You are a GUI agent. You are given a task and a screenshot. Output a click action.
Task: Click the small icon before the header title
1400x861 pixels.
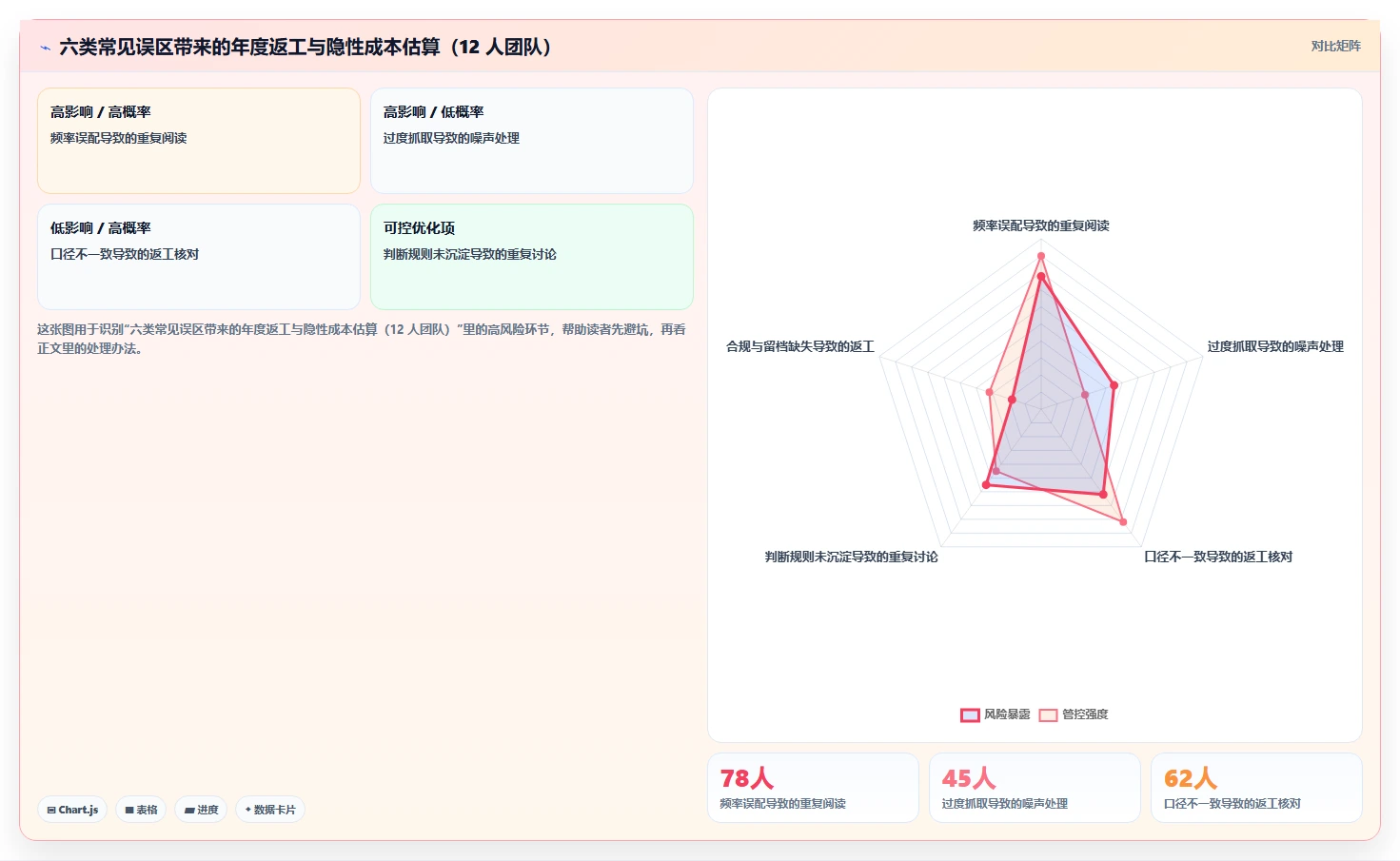click(45, 48)
